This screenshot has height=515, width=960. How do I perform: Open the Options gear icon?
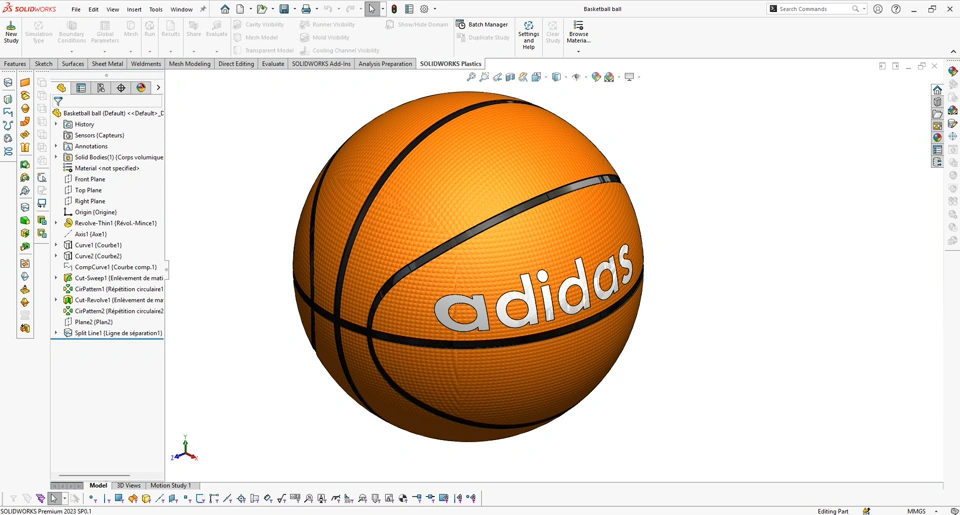click(x=424, y=9)
